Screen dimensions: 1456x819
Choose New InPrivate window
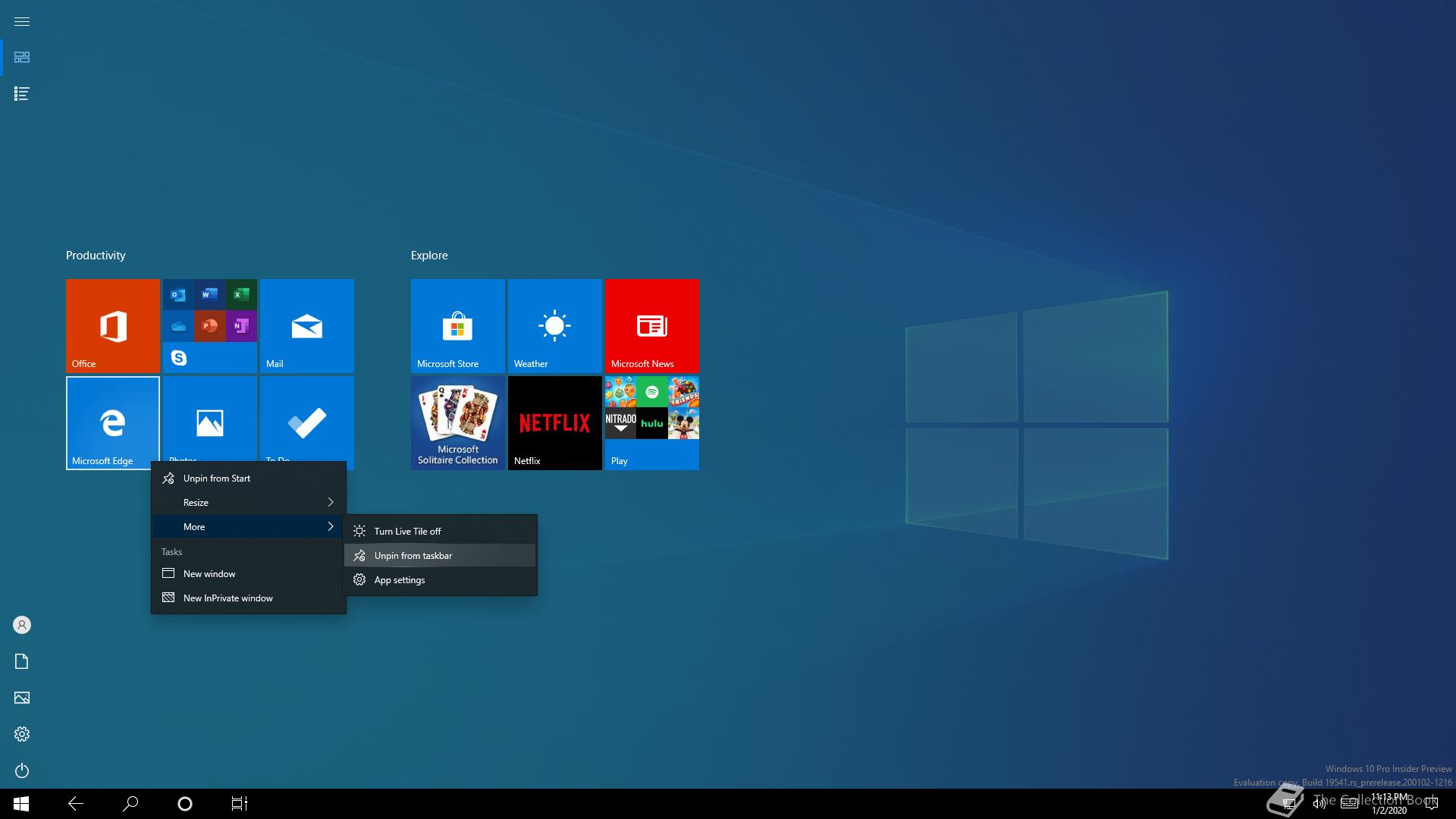coord(249,598)
